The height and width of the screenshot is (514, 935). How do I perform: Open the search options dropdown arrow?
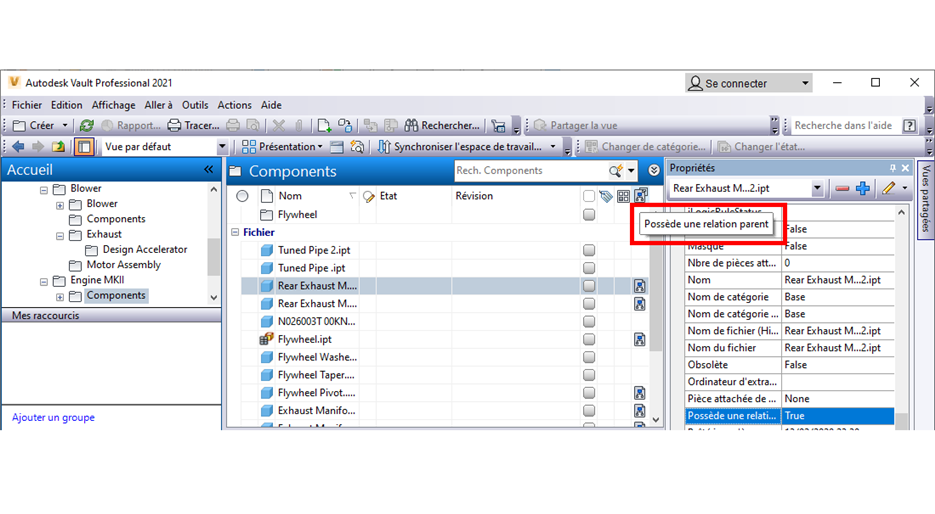pos(631,171)
